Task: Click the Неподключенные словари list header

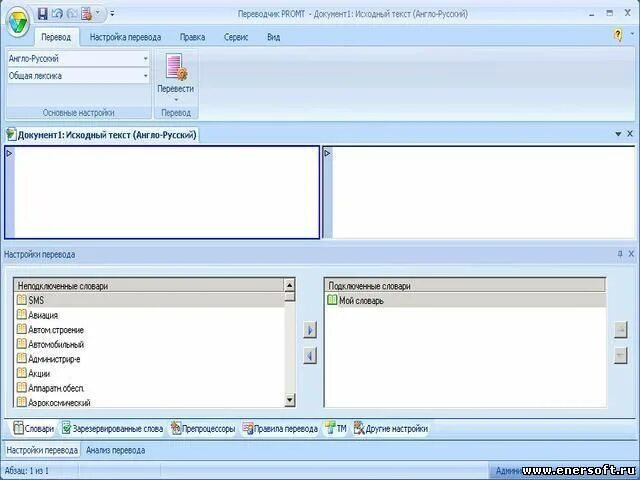Action: point(149,286)
